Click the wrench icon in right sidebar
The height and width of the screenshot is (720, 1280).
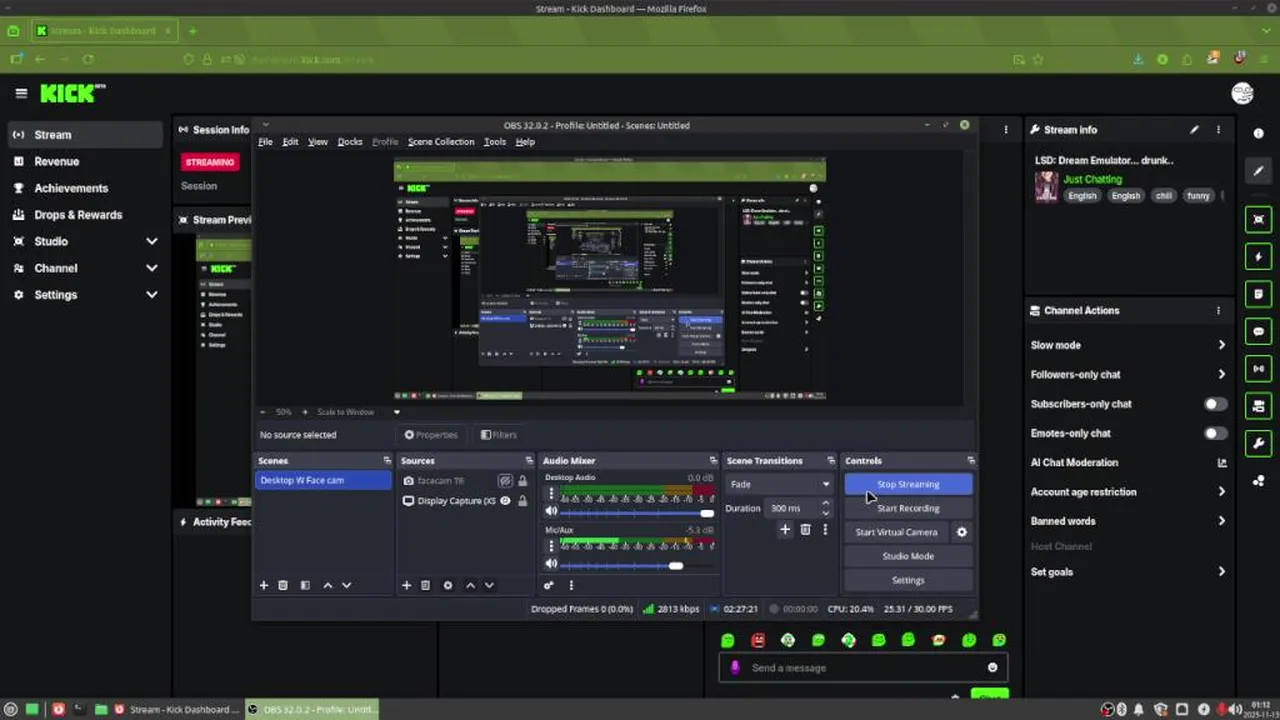(x=1258, y=443)
